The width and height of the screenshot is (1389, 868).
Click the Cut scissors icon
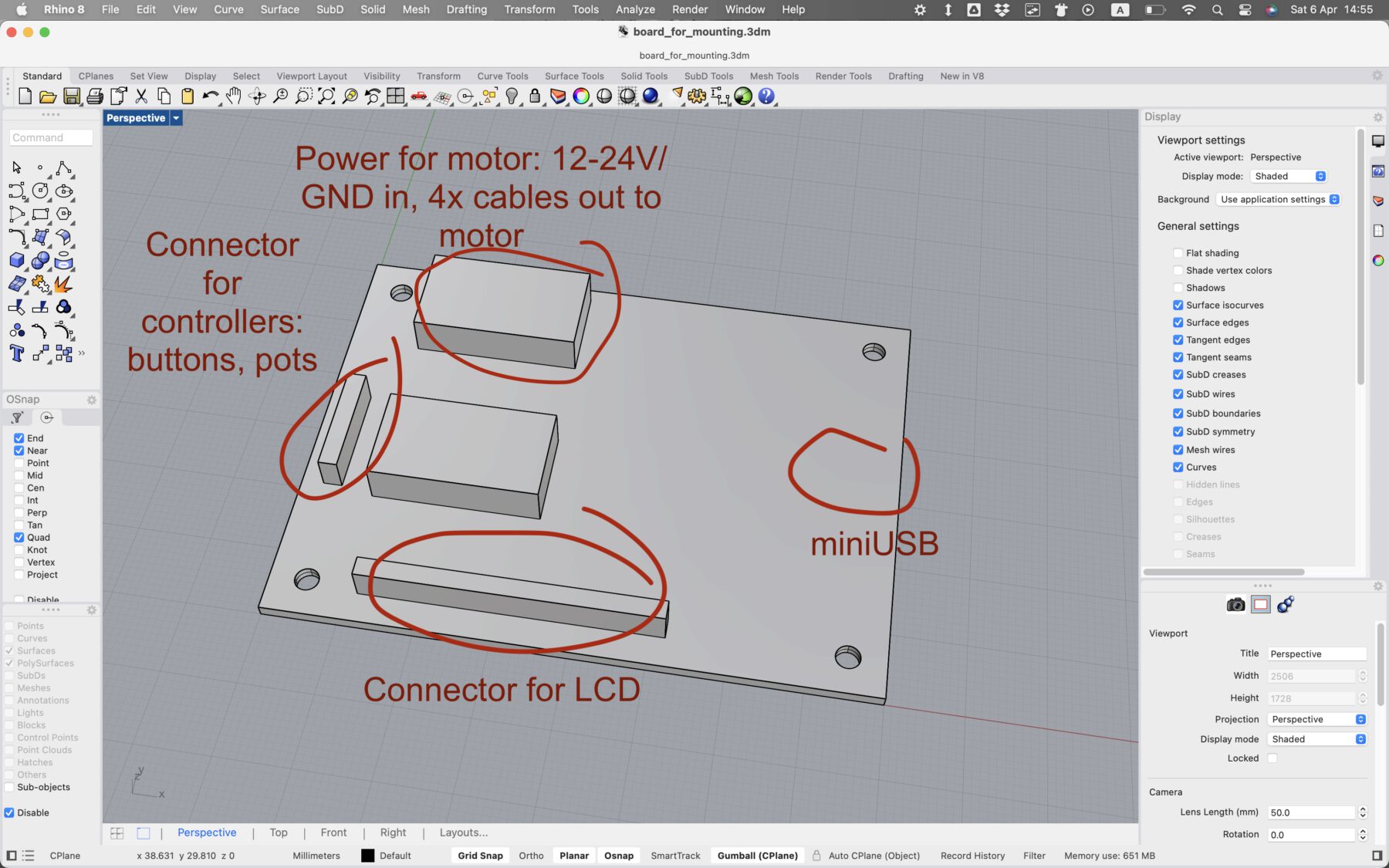coord(141,96)
